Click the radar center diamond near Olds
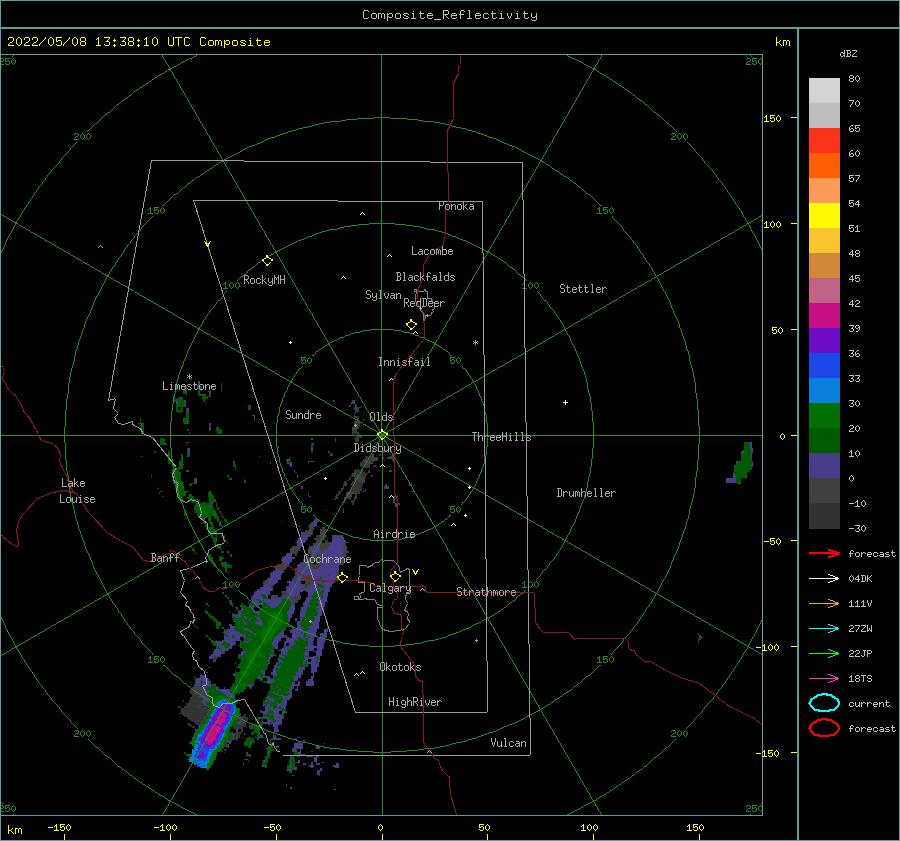 click(382, 435)
